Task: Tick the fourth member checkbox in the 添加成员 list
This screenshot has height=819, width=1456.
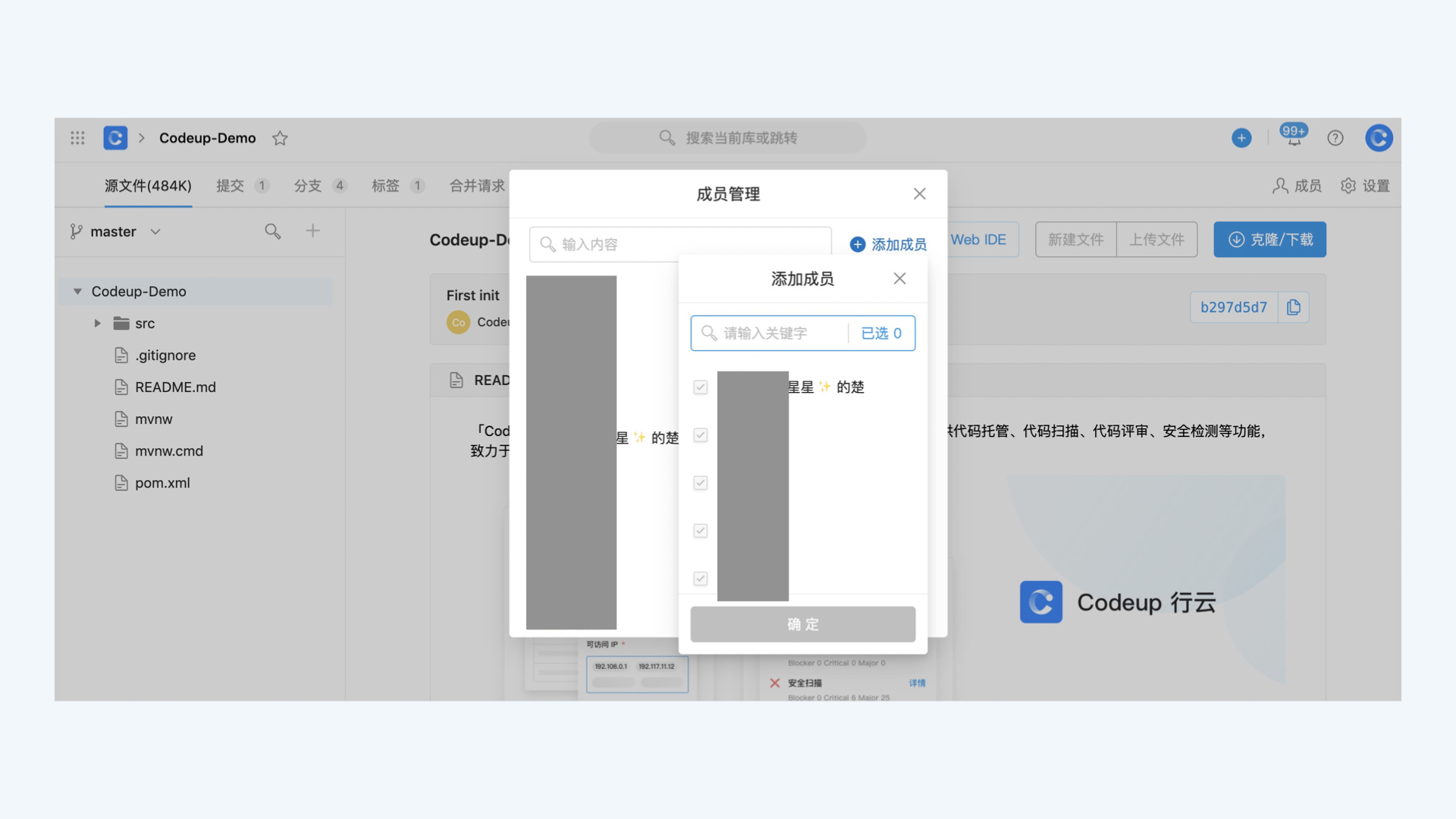Action: coord(701,531)
